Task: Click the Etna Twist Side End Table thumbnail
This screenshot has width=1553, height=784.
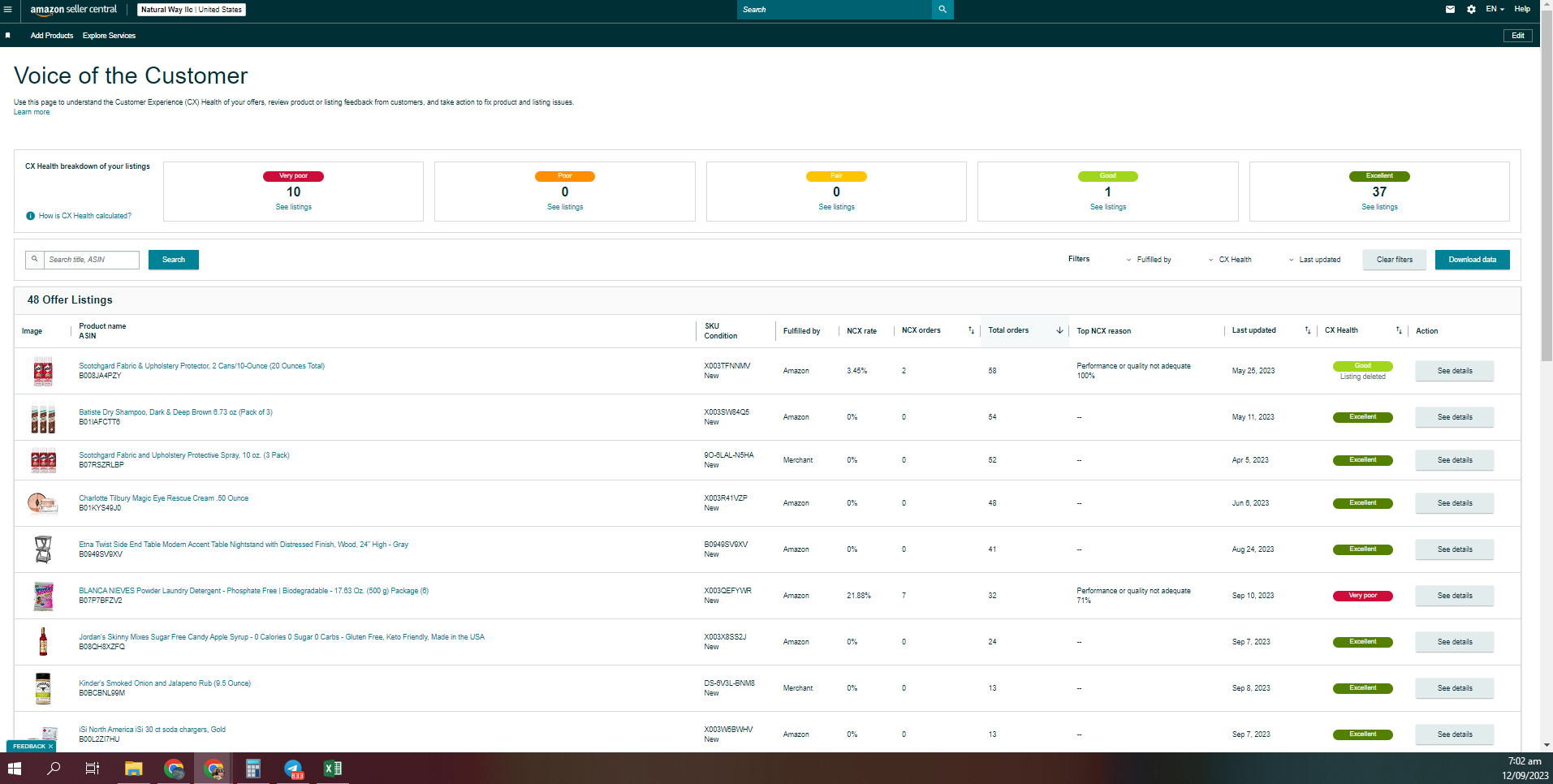Action: click(43, 549)
